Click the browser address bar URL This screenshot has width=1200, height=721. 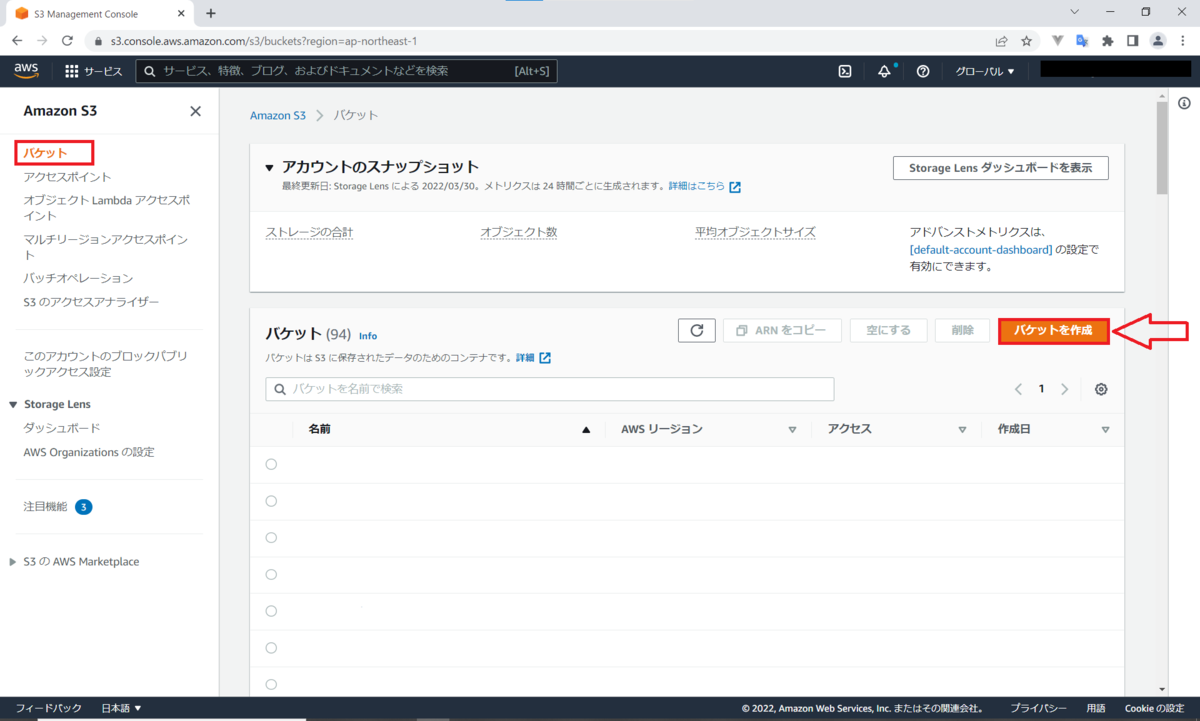[263, 41]
